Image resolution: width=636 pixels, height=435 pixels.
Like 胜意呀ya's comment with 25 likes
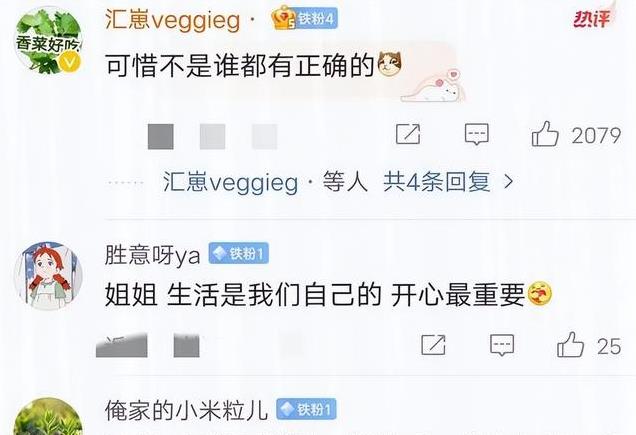[571, 345]
